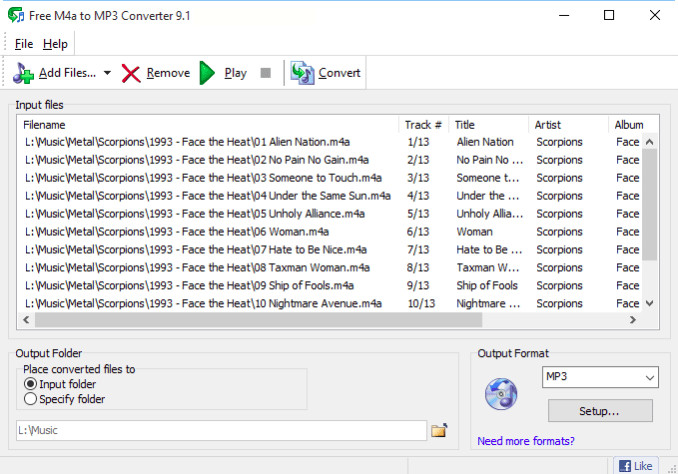The width and height of the screenshot is (678, 474).
Task: Click the track number 10/13 cell
Action: click(421, 304)
